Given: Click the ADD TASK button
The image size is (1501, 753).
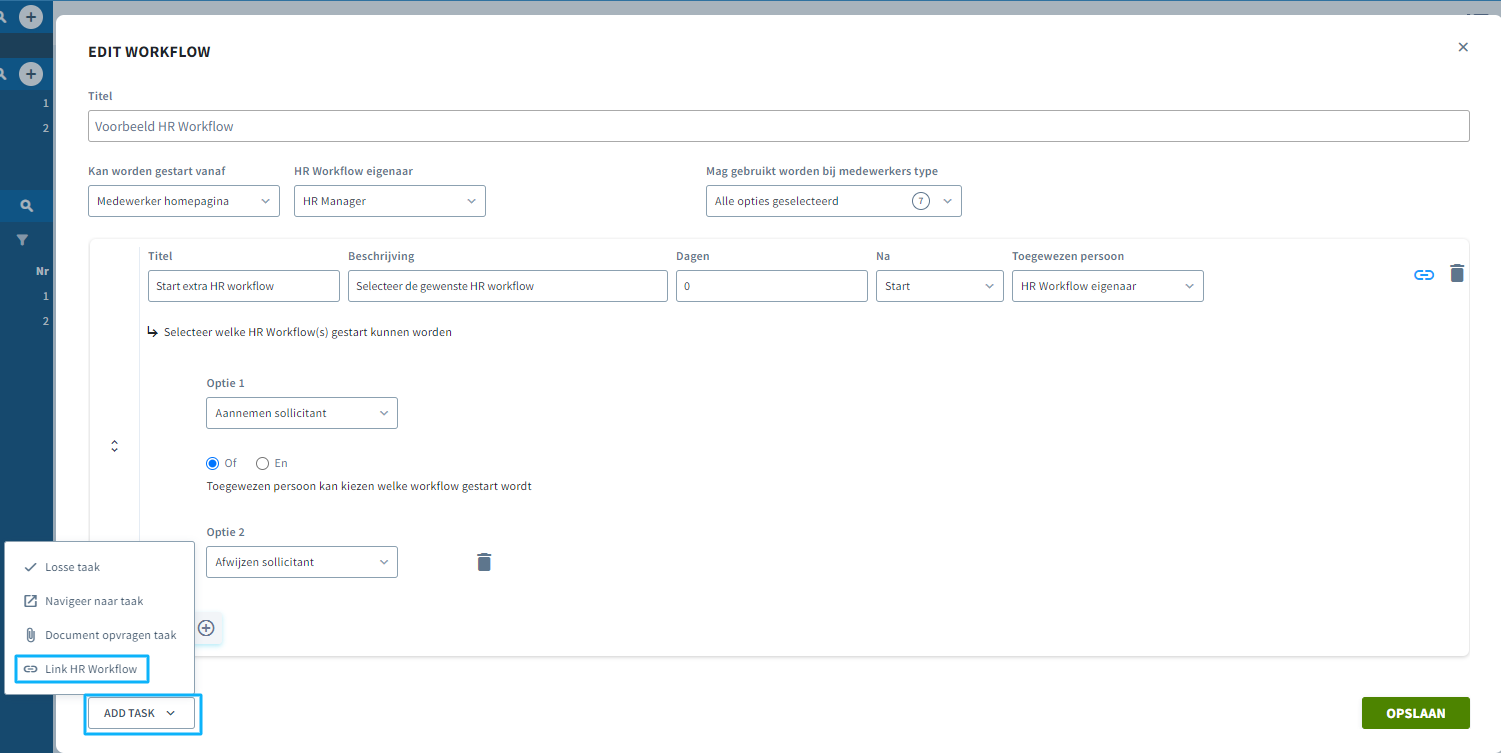Looking at the screenshot, I should [140, 713].
